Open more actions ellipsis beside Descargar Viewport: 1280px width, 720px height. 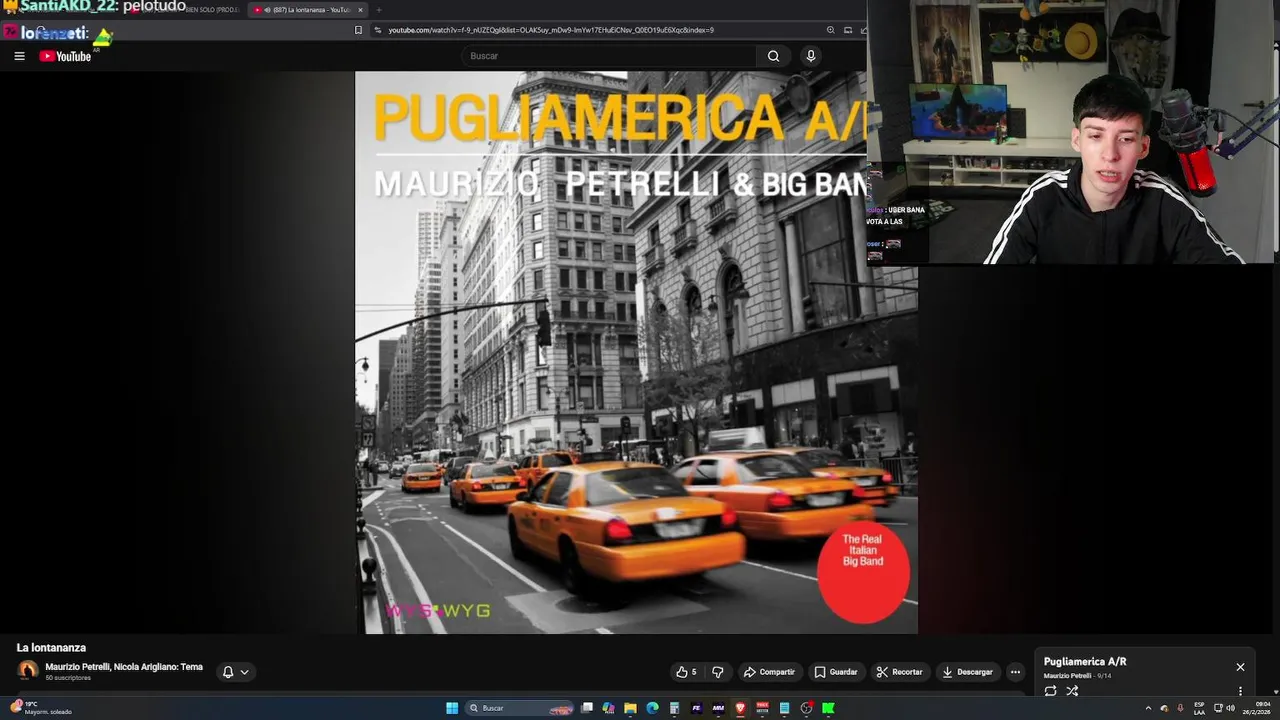pyautogui.click(x=1015, y=672)
